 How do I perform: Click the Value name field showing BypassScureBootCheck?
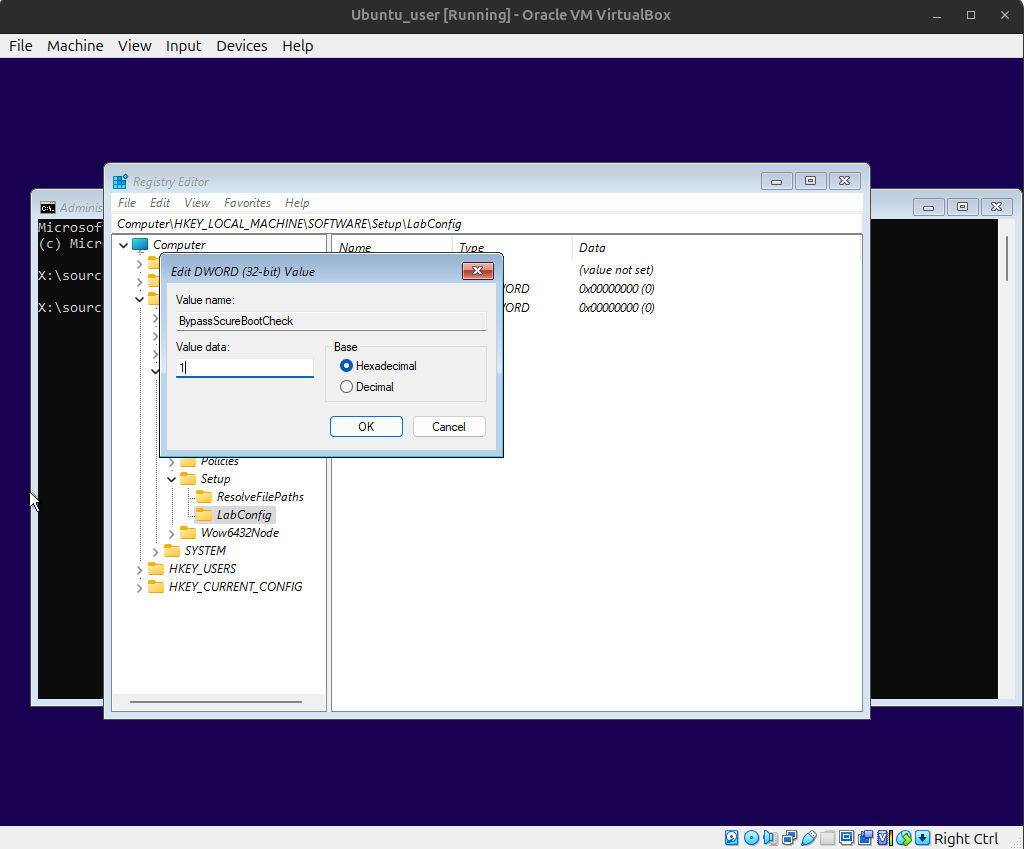click(x=331, y=321)
